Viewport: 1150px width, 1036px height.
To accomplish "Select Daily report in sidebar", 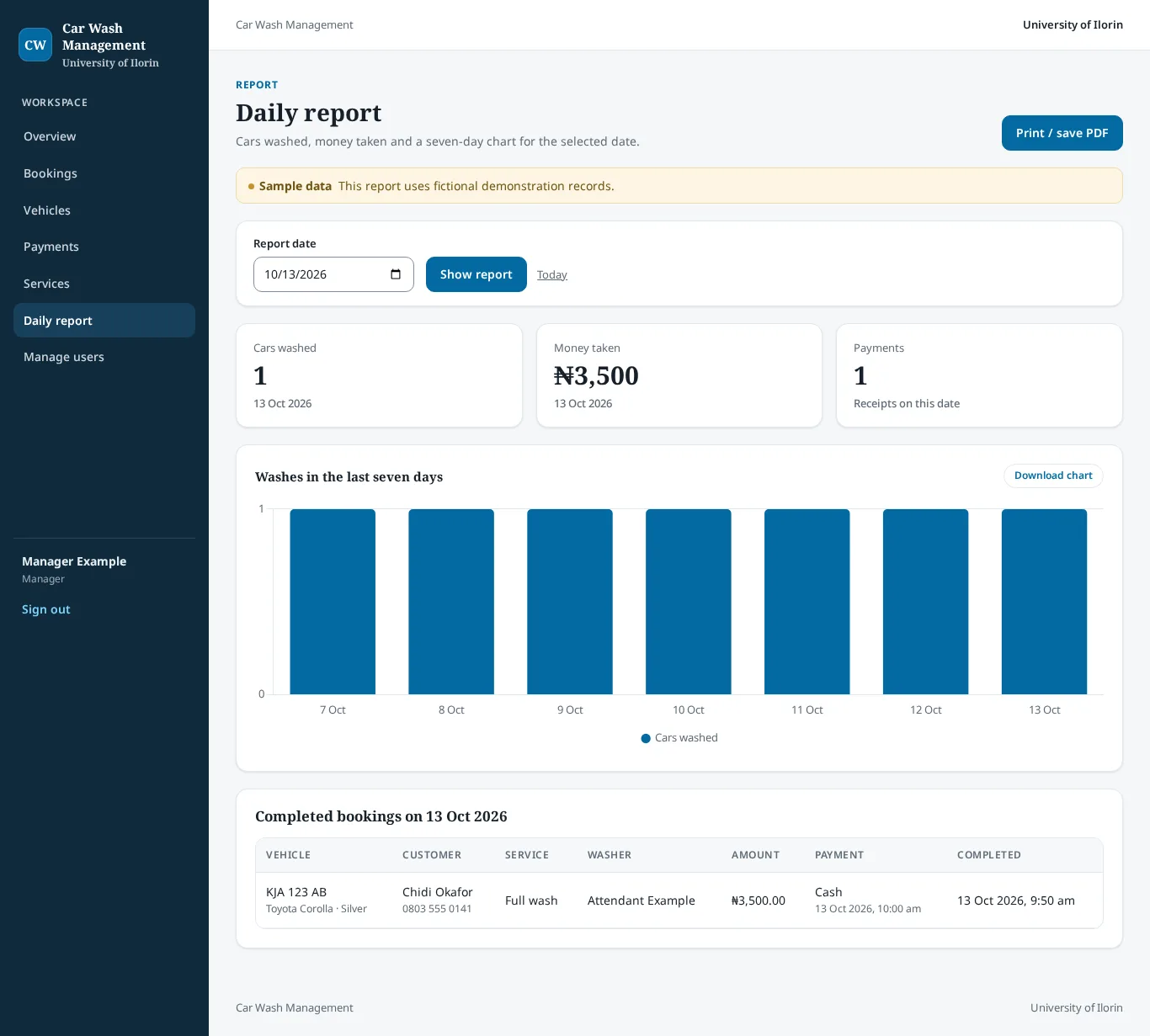I will click(x=104, y=321).
